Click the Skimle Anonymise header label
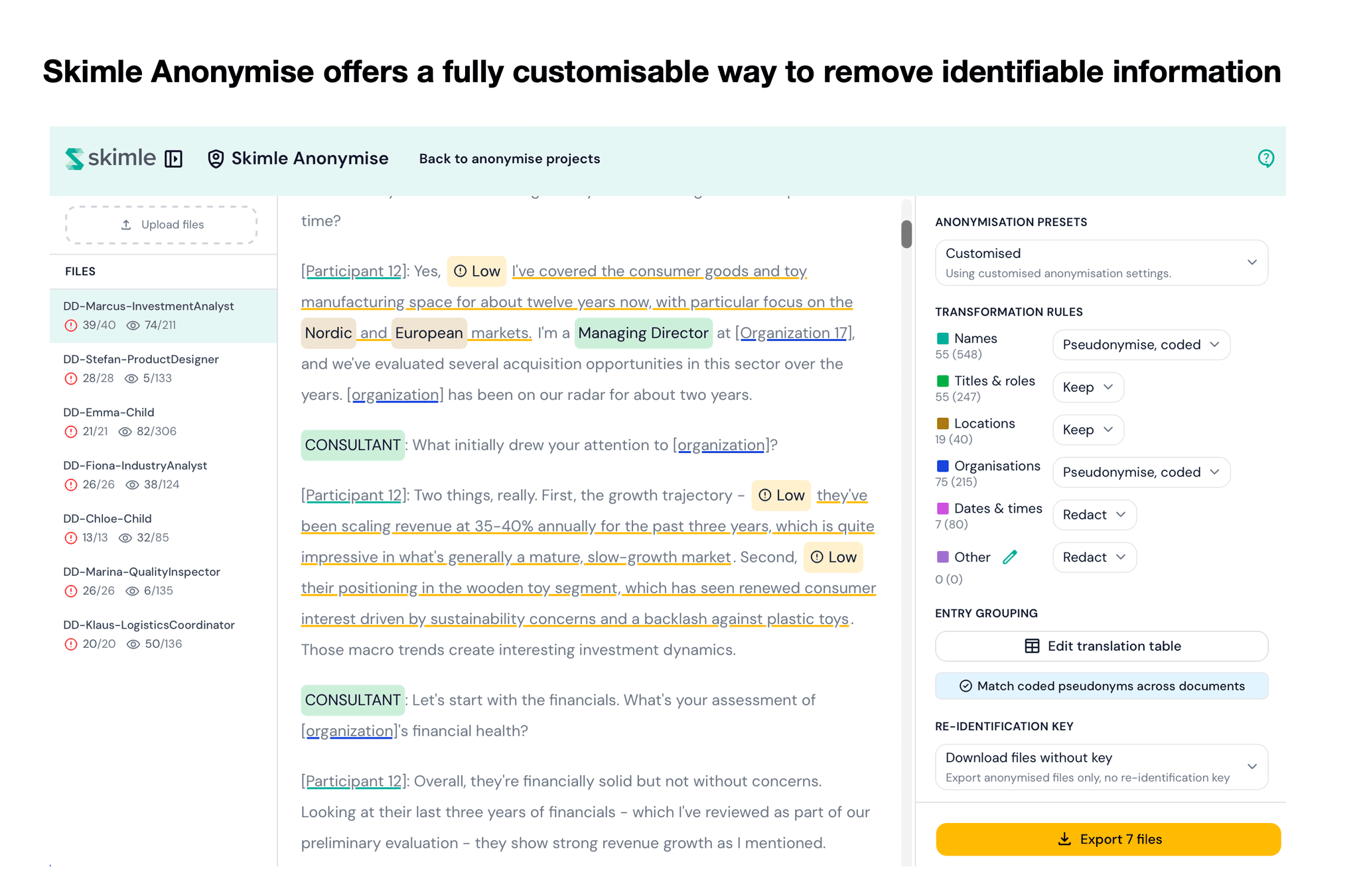The width and height of the screenshot is (1359, 896). (309, 159)
